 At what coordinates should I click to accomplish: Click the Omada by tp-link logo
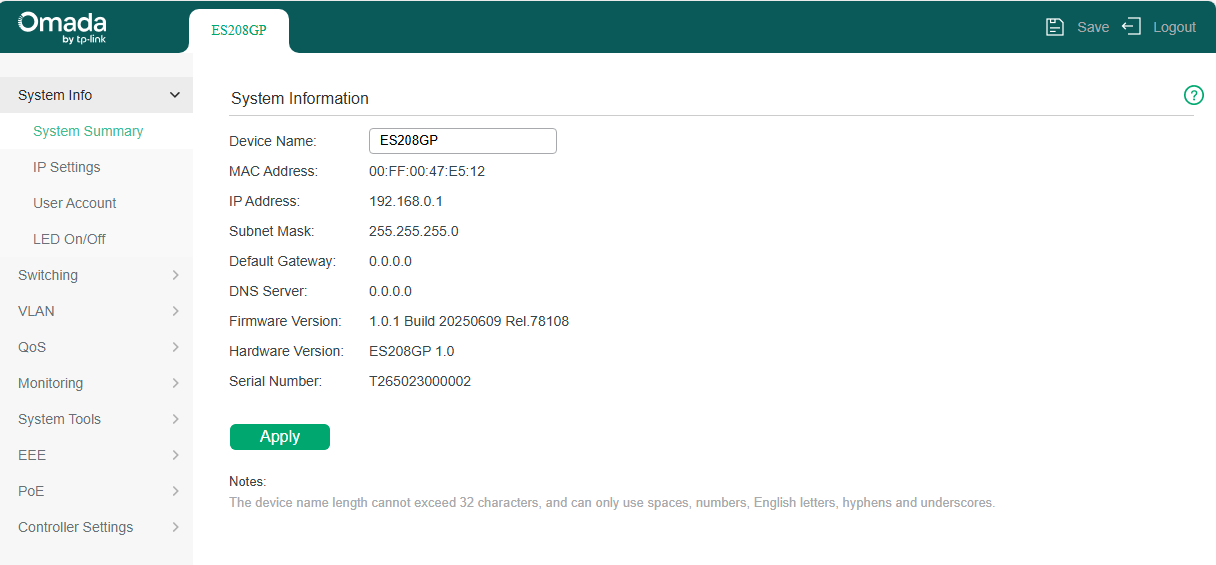pos(62,27)
